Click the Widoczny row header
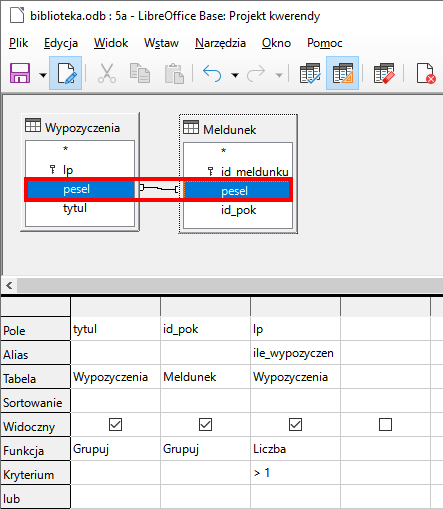 click(x=35, y=425)
